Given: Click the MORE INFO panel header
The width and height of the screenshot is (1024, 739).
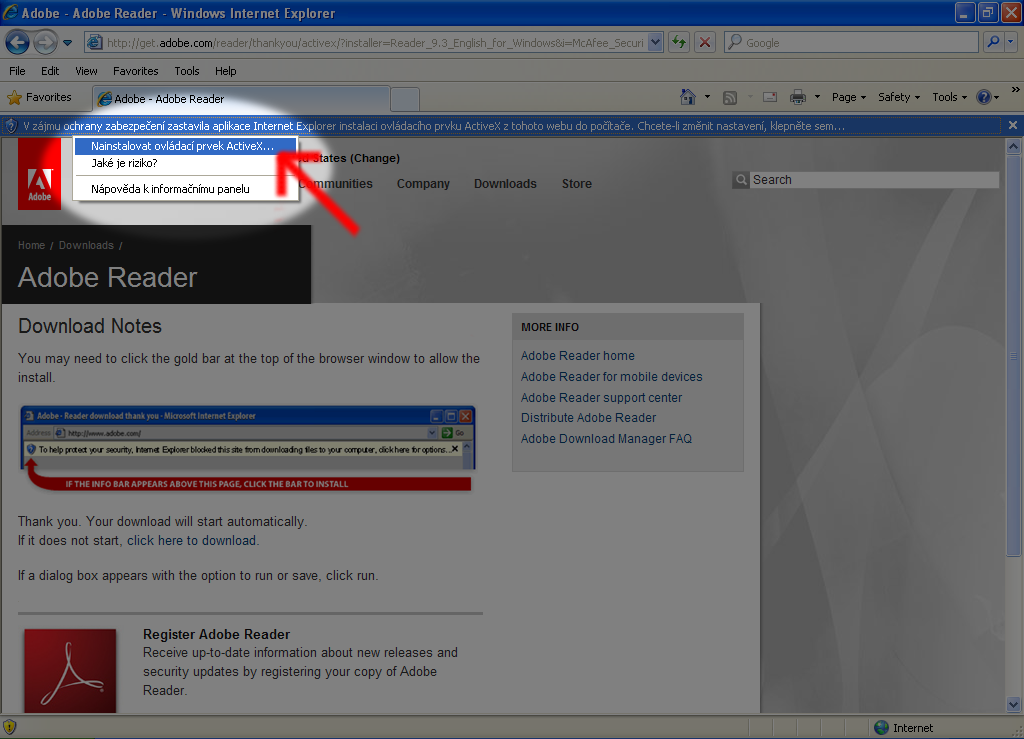Looking at the screenshot, I should (628, 327).
